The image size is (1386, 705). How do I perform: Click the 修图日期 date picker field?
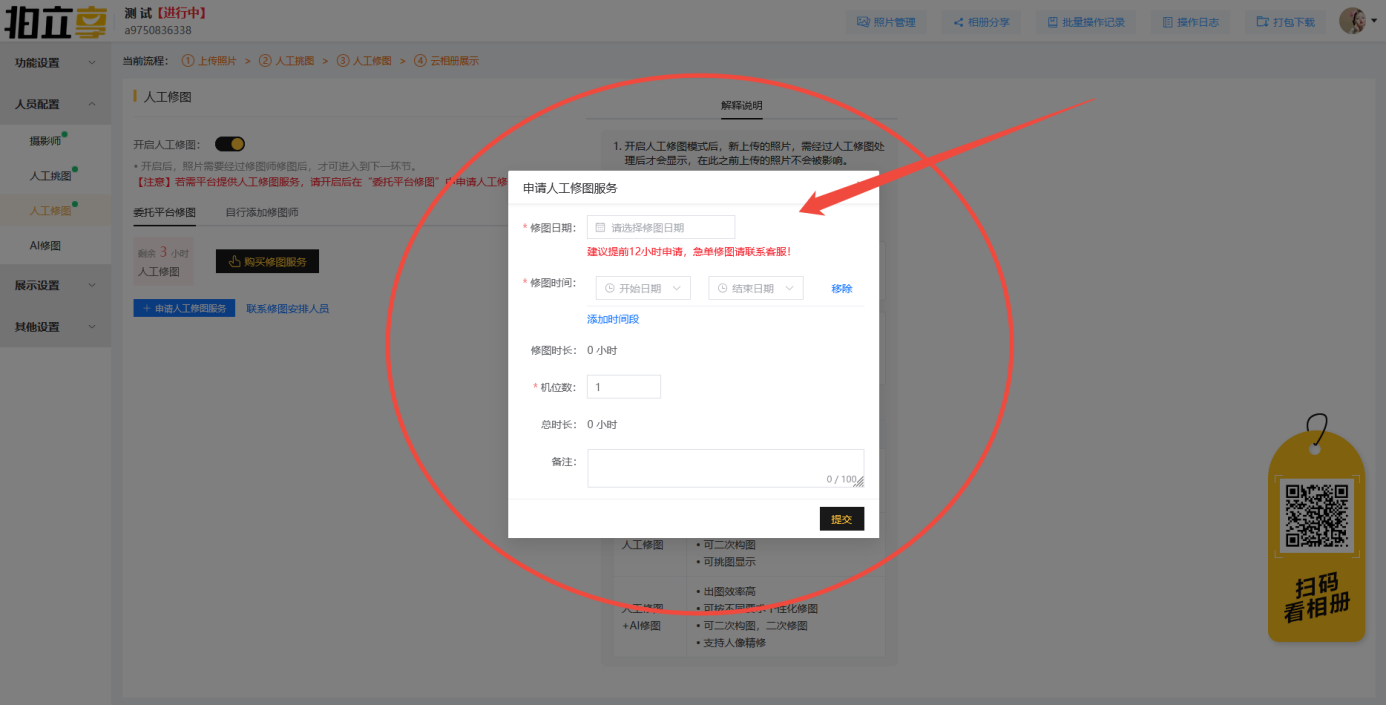click(661, 227)
